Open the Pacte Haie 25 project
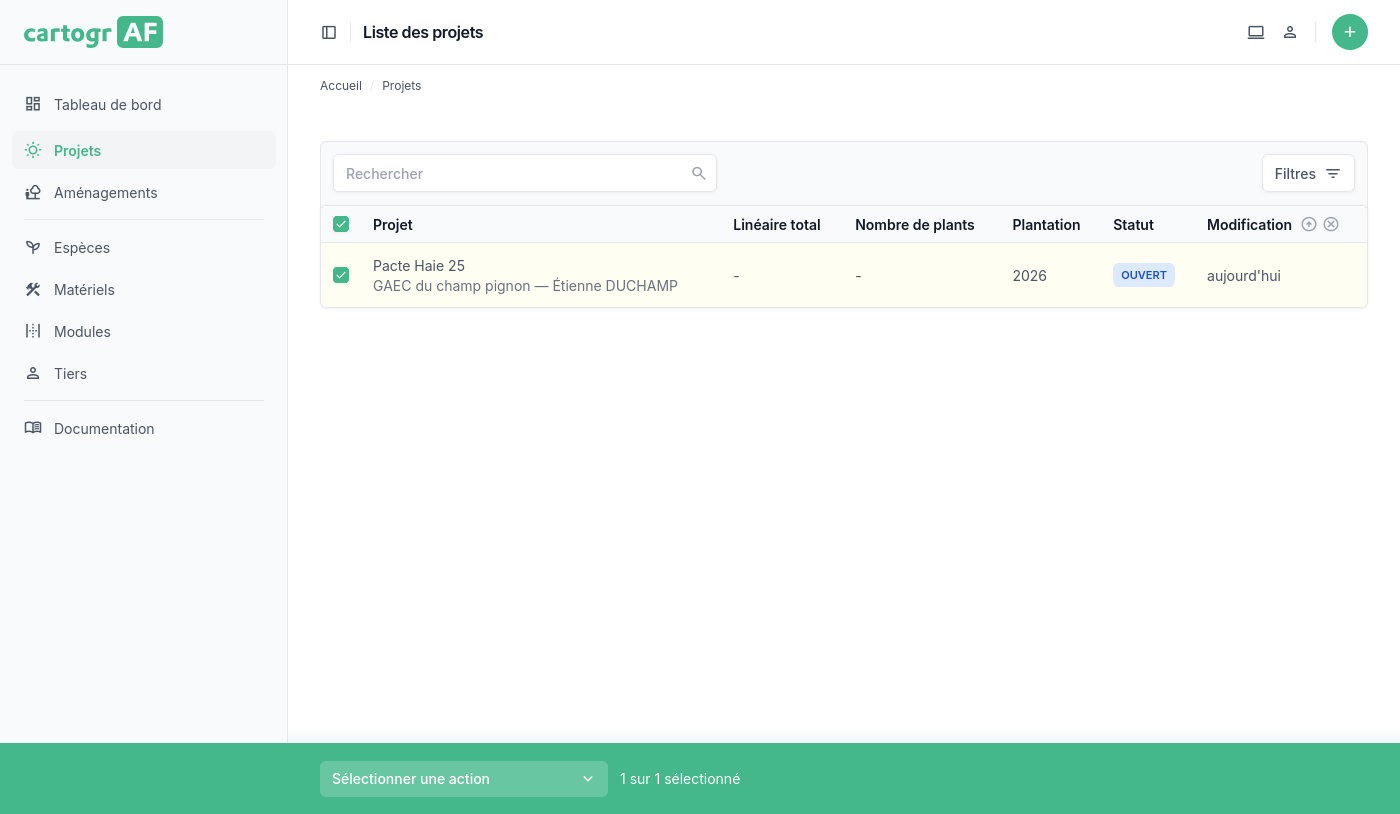This screenshot has height=814, width=1400. [x=419, y=266]
